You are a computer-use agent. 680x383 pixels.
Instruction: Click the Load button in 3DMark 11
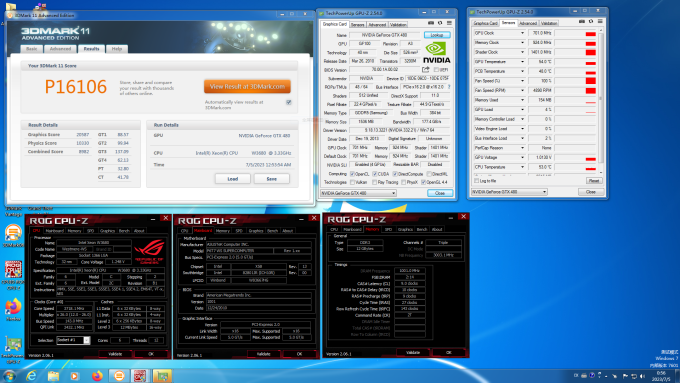pyautogui.click(x=232, y=179)
